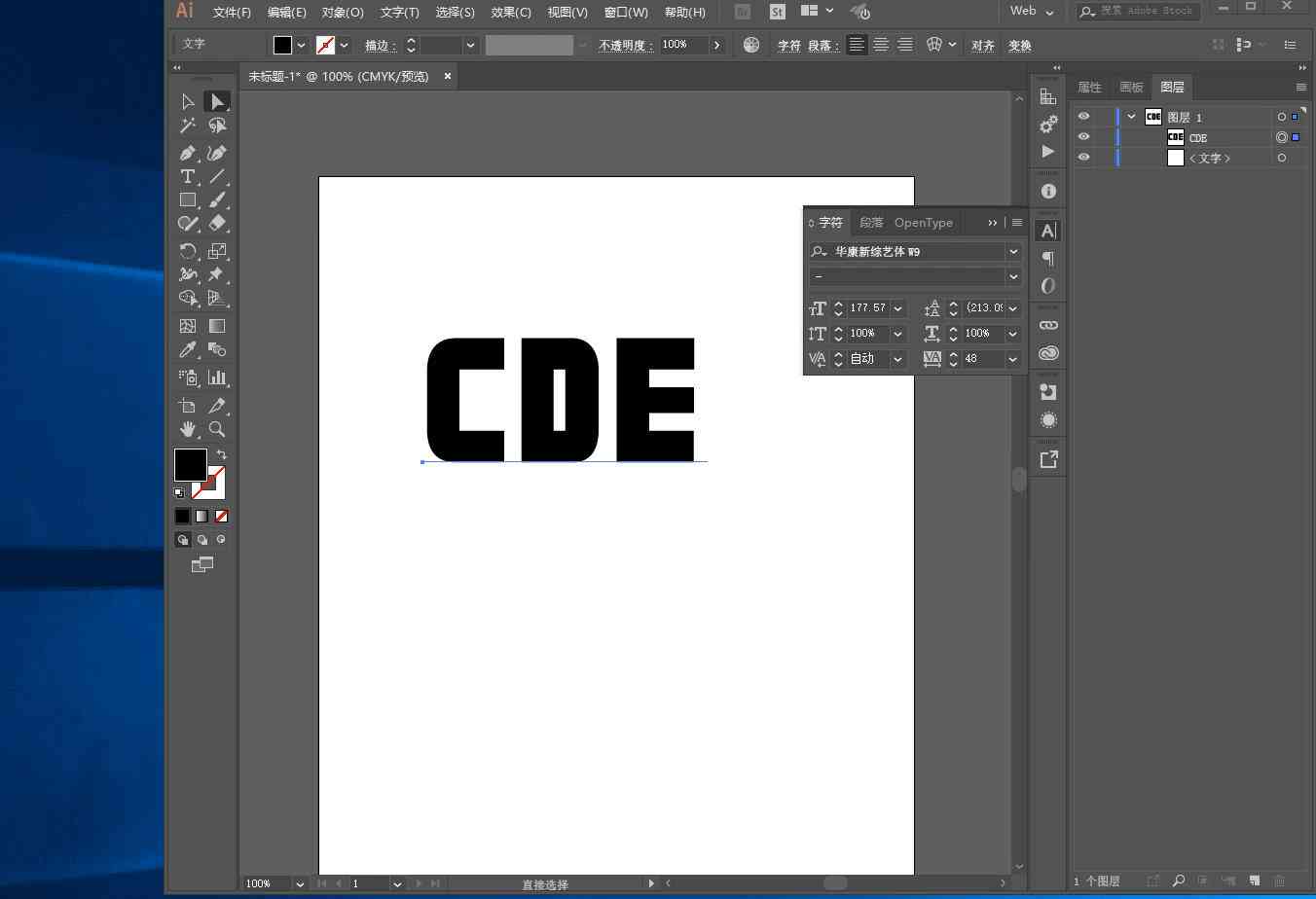Choose the Eyedropper tool
The image size is (1316, 899).
pos(188,349)
